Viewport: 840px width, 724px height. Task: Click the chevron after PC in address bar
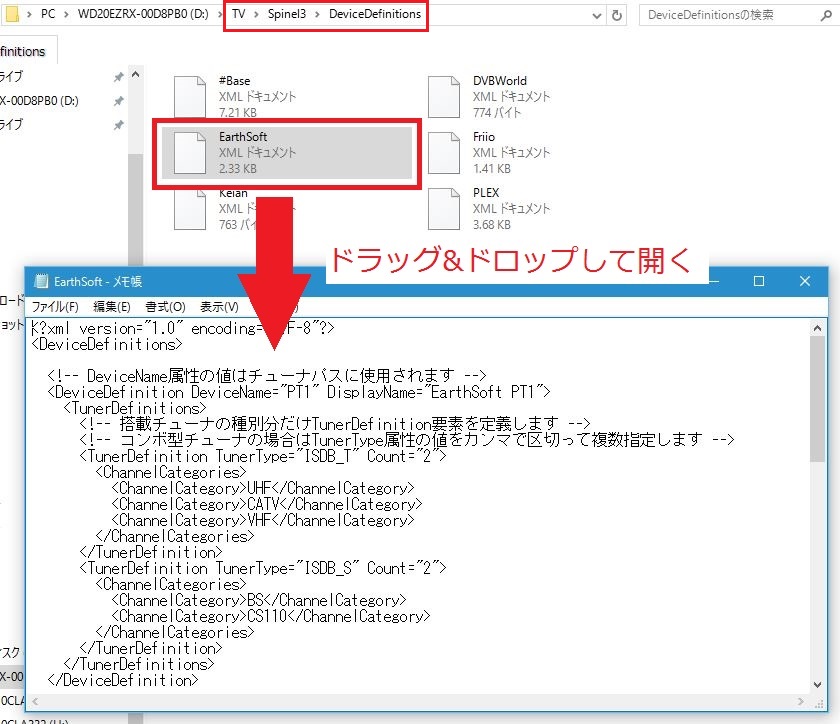pyautogui.click(x=66, y=14)
